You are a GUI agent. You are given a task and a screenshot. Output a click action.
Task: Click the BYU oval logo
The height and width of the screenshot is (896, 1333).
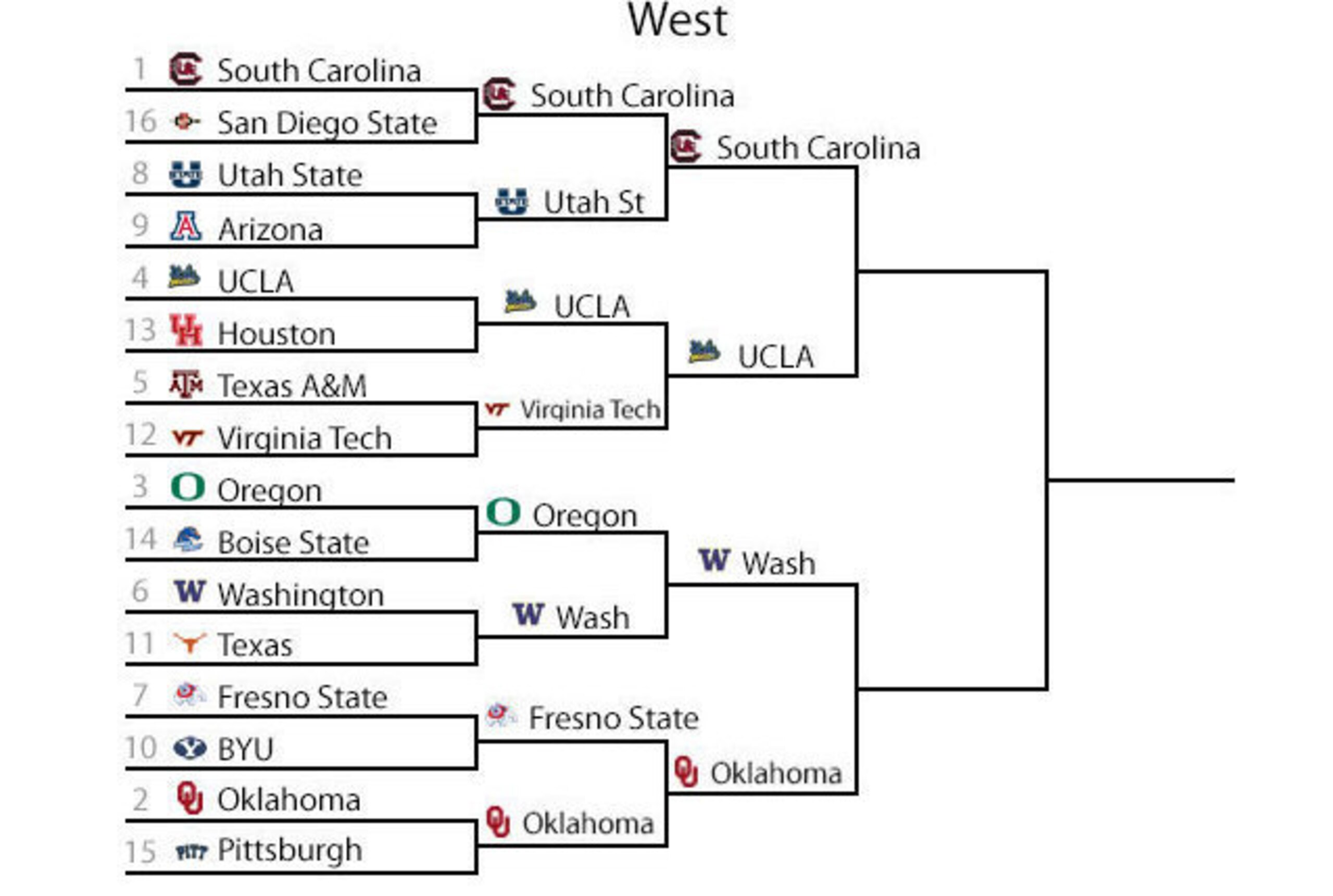pyautogui.click(x=190, y=748)
